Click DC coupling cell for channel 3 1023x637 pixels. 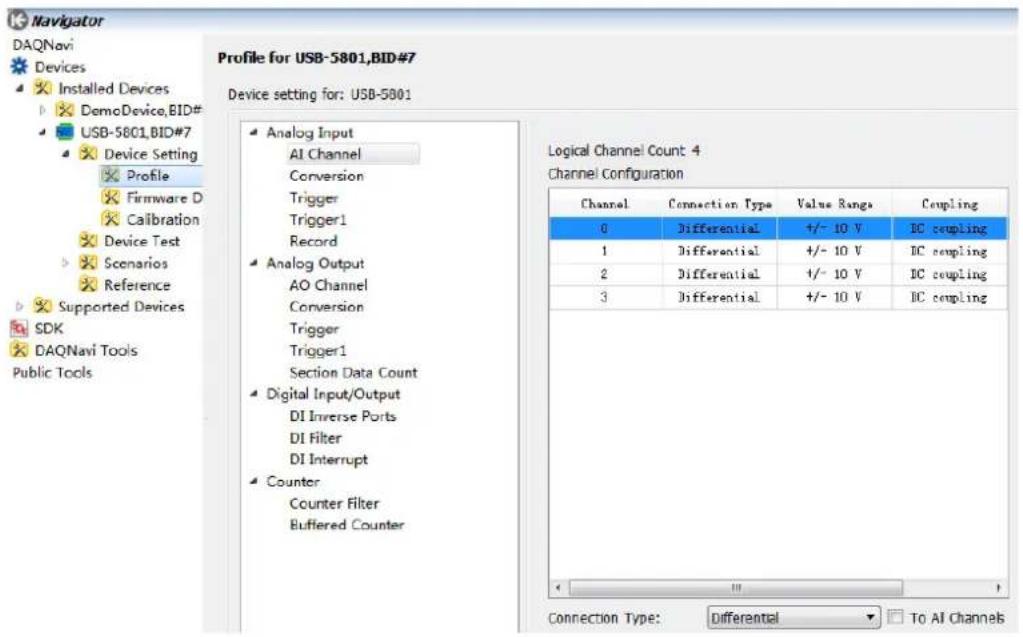pos(949,297)
